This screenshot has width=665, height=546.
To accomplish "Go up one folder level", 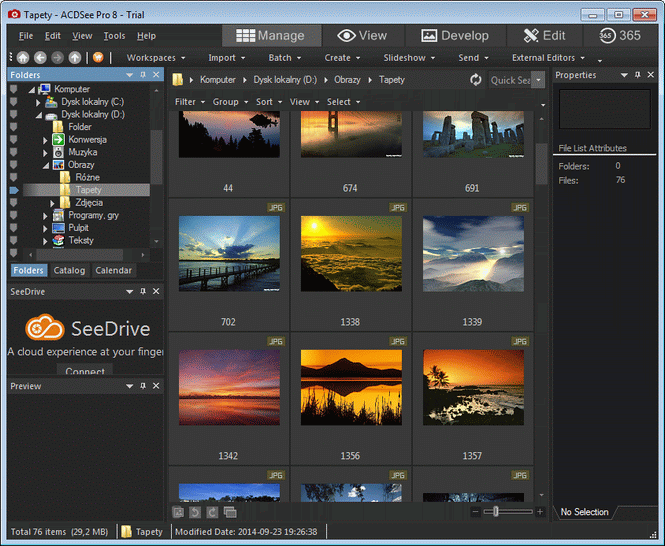I will (x=75, y=57).
